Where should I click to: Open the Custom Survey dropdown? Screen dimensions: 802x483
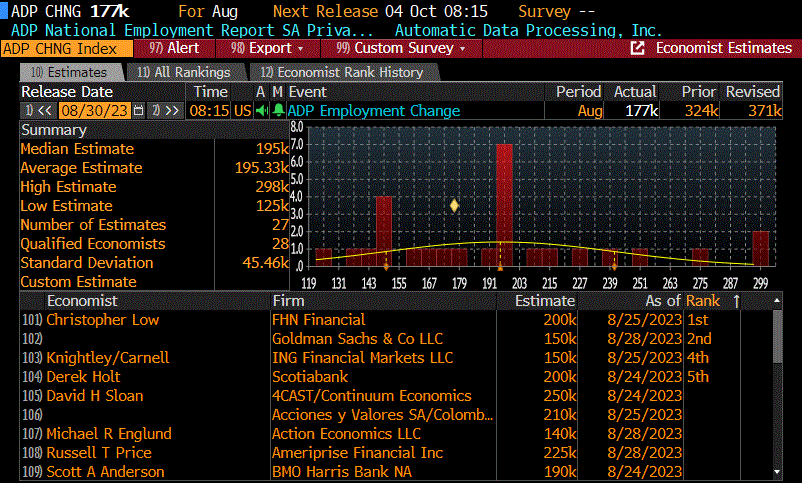(401, 48)
